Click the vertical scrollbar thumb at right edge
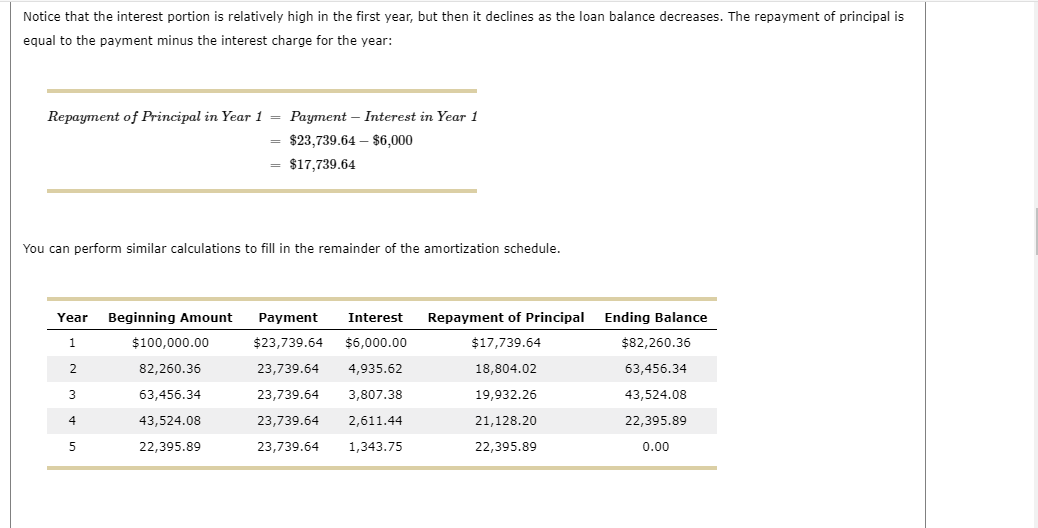 click(1036, 231)
